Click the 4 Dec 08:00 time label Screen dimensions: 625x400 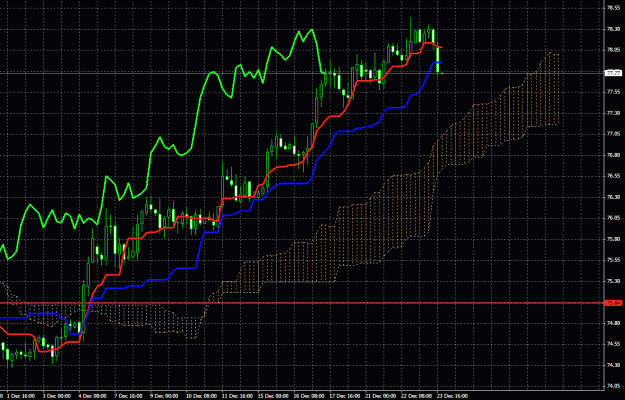click(93, 396)
